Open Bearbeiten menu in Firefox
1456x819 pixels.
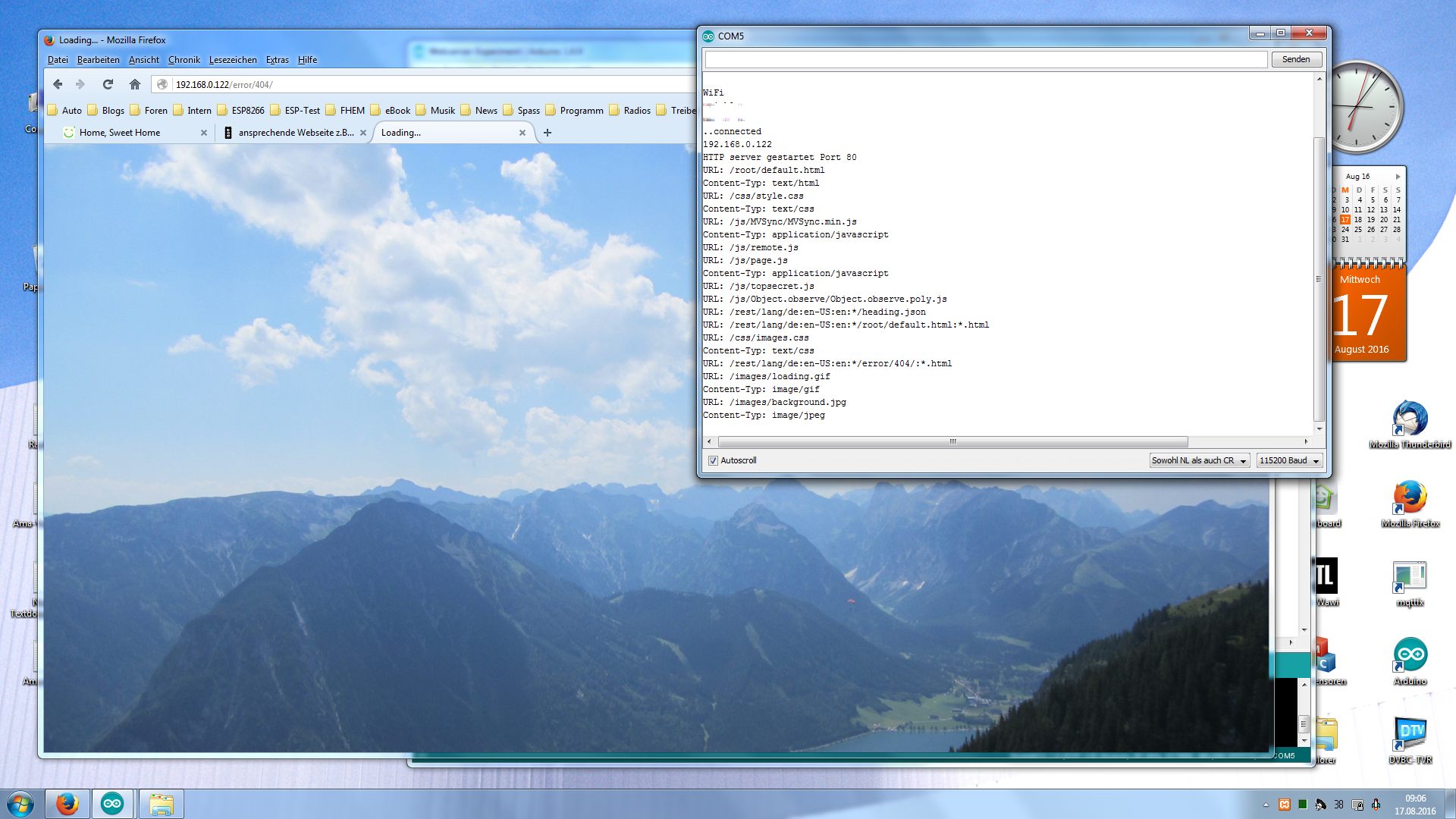click(x=98, y=60)
